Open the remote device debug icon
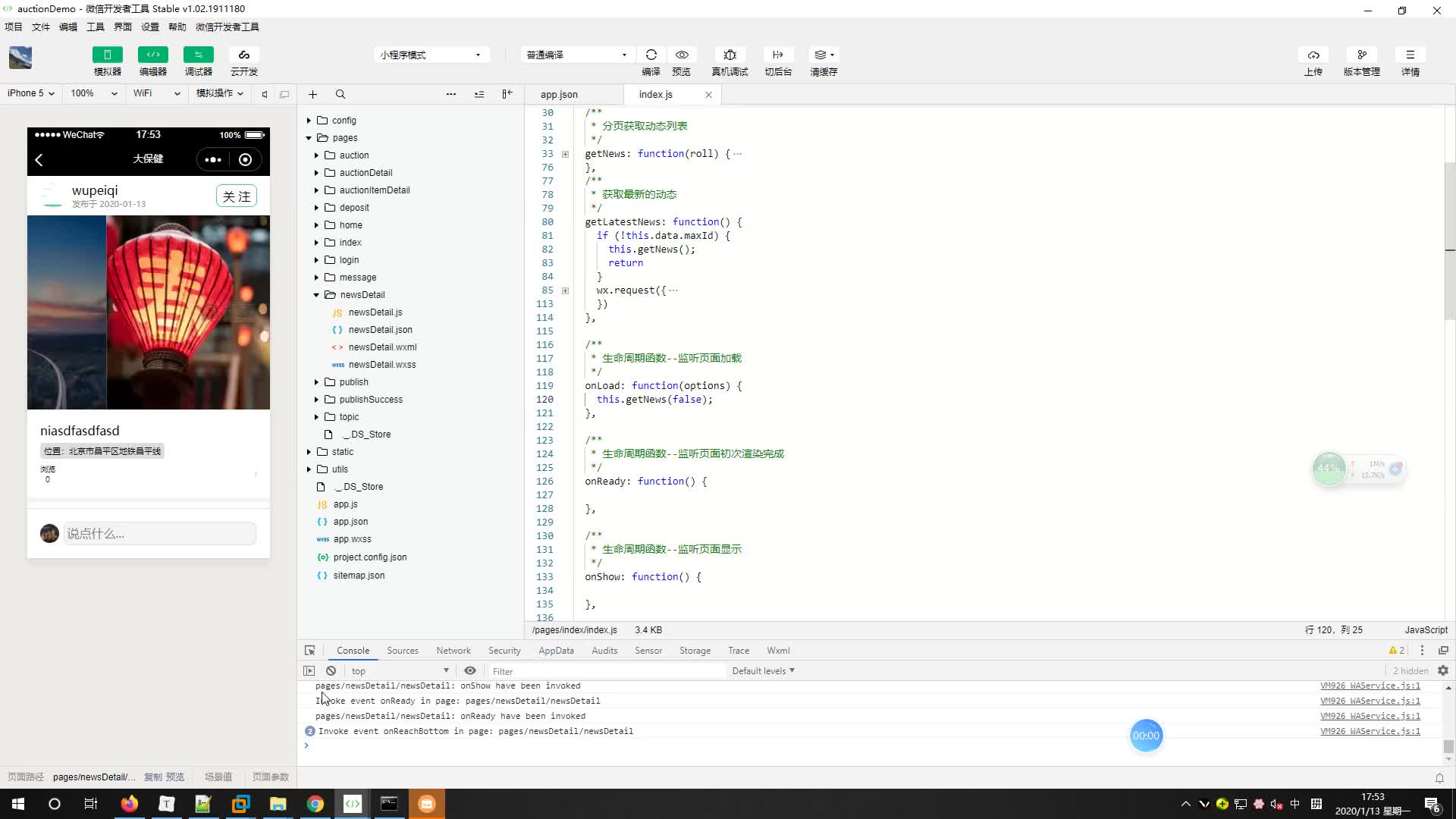 click(x=730, y=55)
